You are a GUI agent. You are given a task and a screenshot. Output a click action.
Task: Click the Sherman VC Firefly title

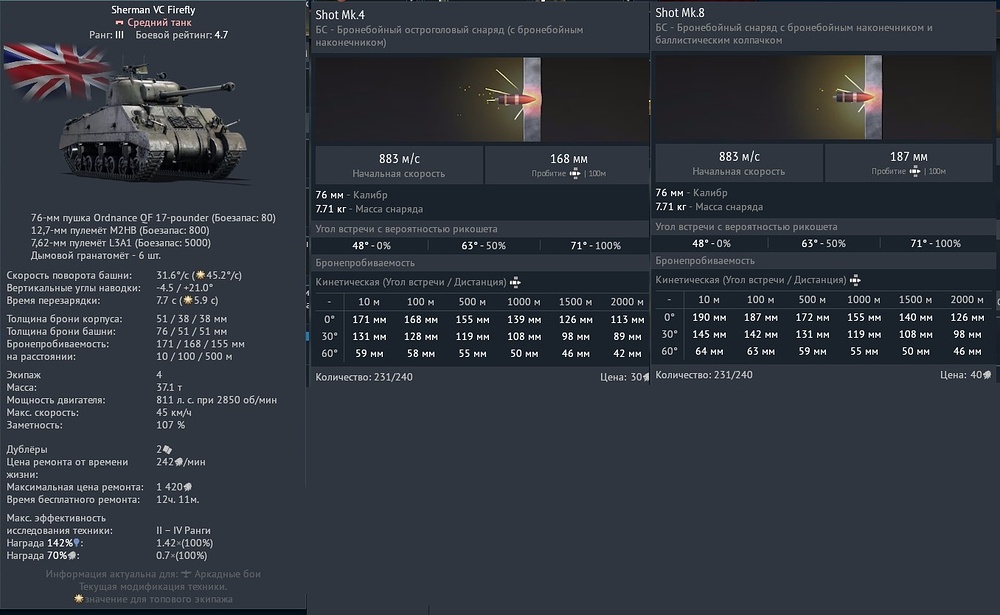155,10
